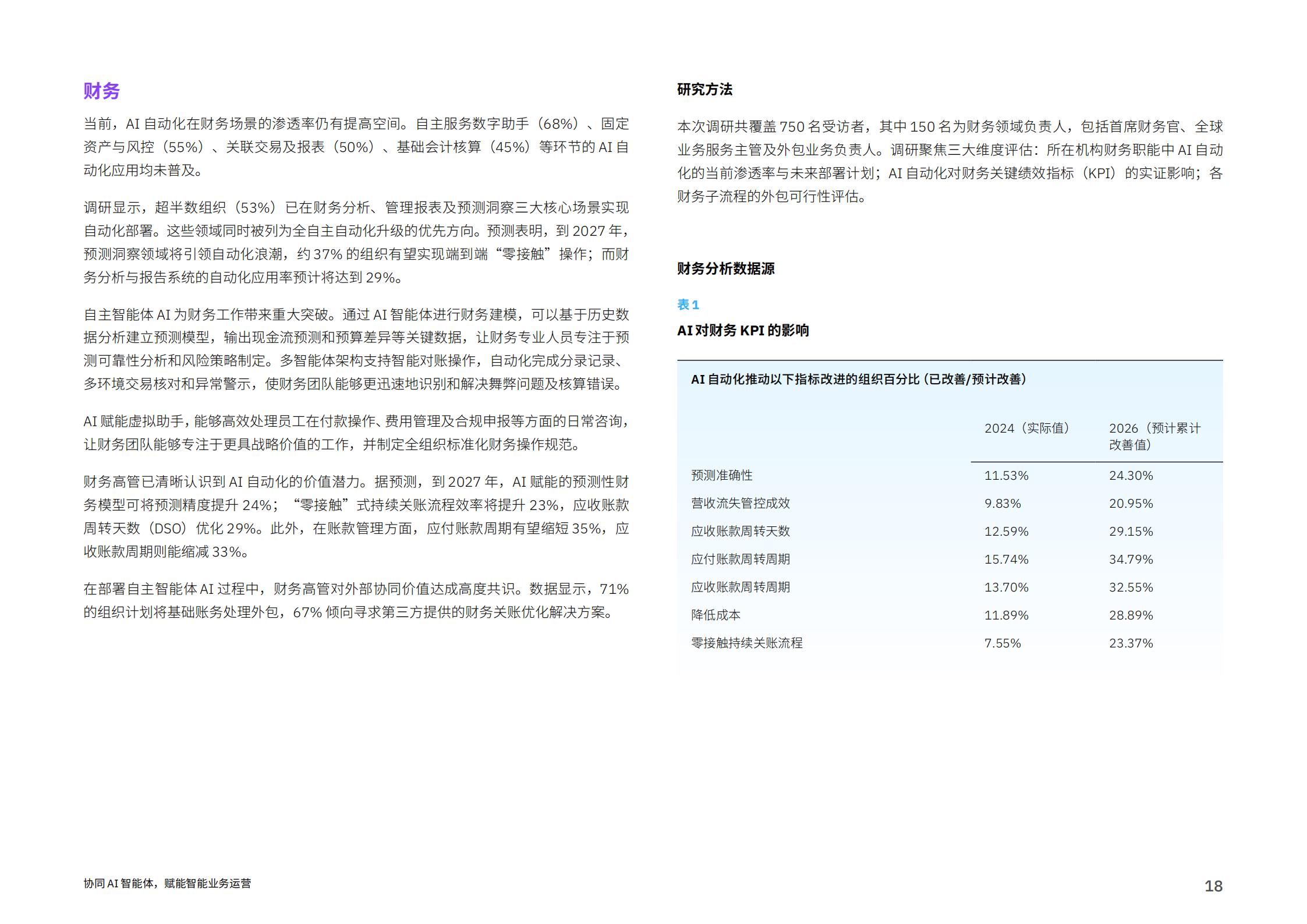
Task: Click the 应付账款周转周期 row label
Action: click(740, 559)
